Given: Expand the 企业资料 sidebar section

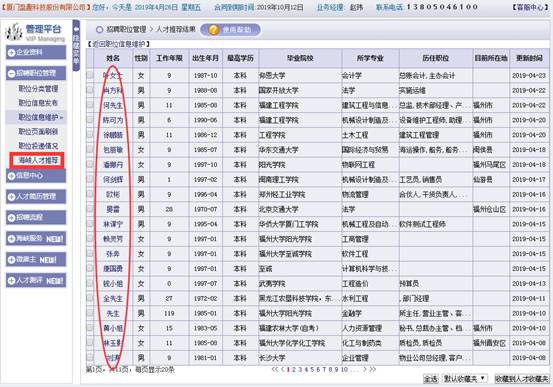Looking at the screenshot, I should (36, 53).
